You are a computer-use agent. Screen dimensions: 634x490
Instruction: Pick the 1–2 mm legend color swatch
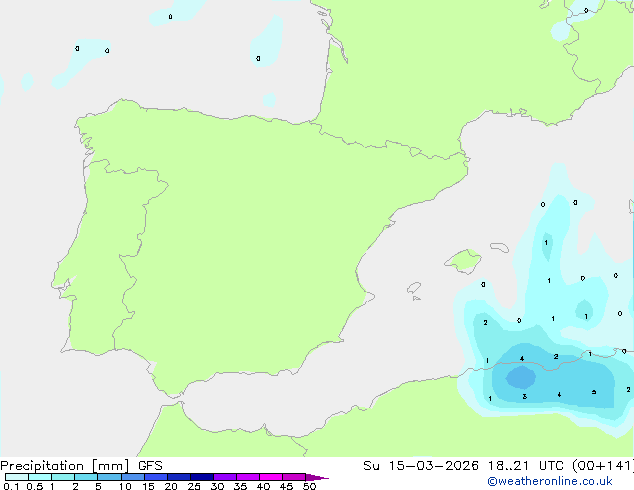63,477
